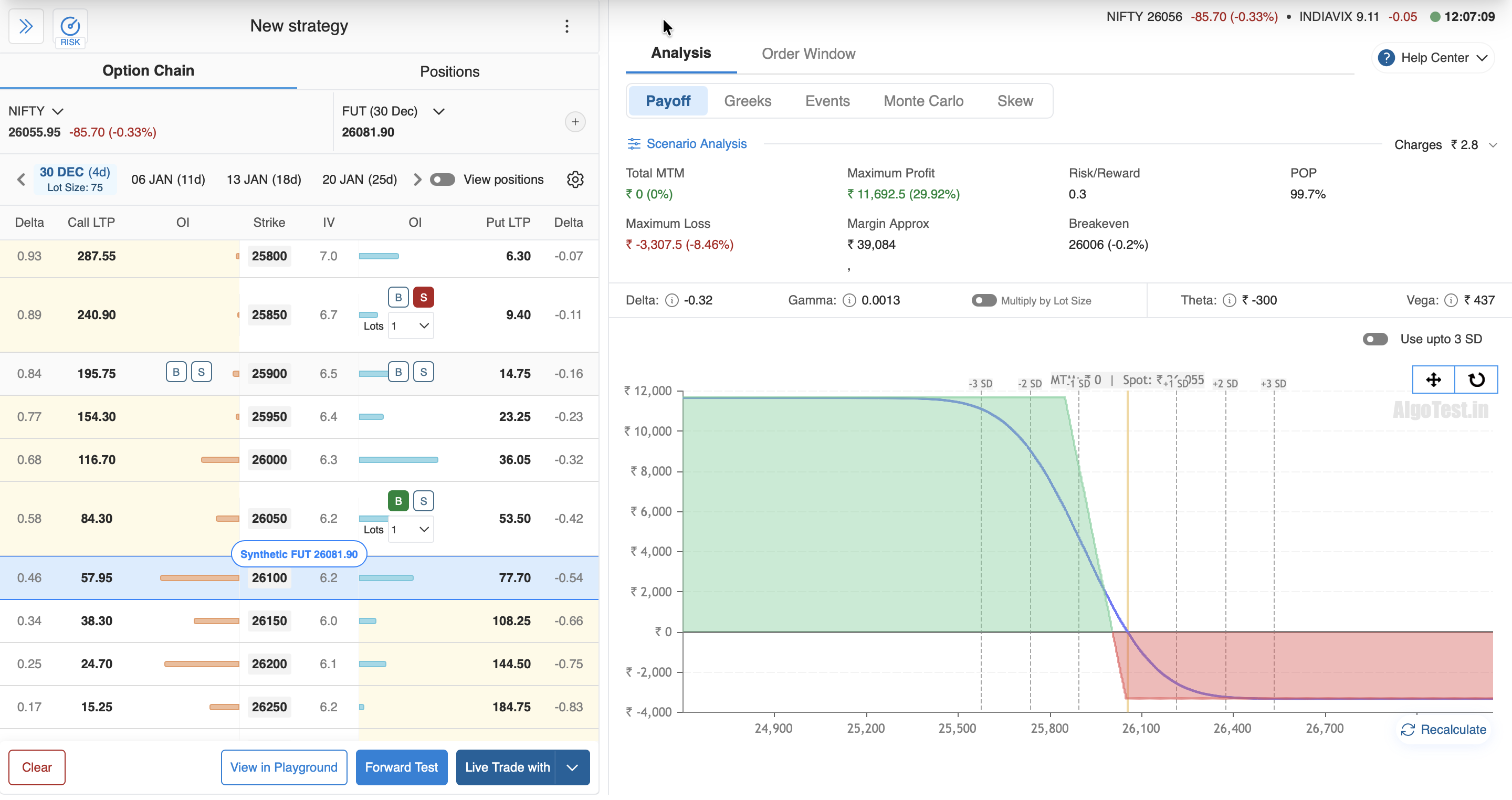Select the Greeks analysis tab
This screenshot has width=1512, height=800.
click(747, 101)
